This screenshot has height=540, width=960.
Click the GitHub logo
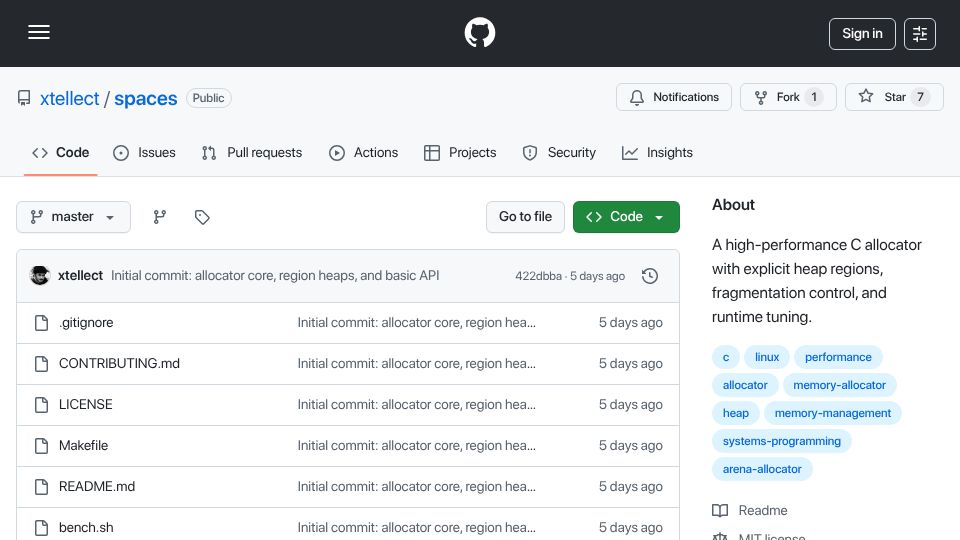479,32
